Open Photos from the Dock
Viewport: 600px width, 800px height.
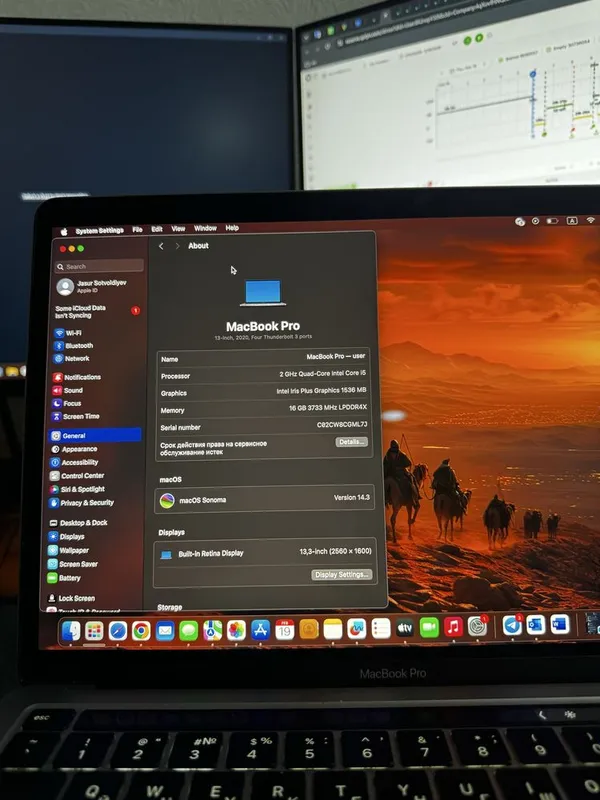(236, 631)
